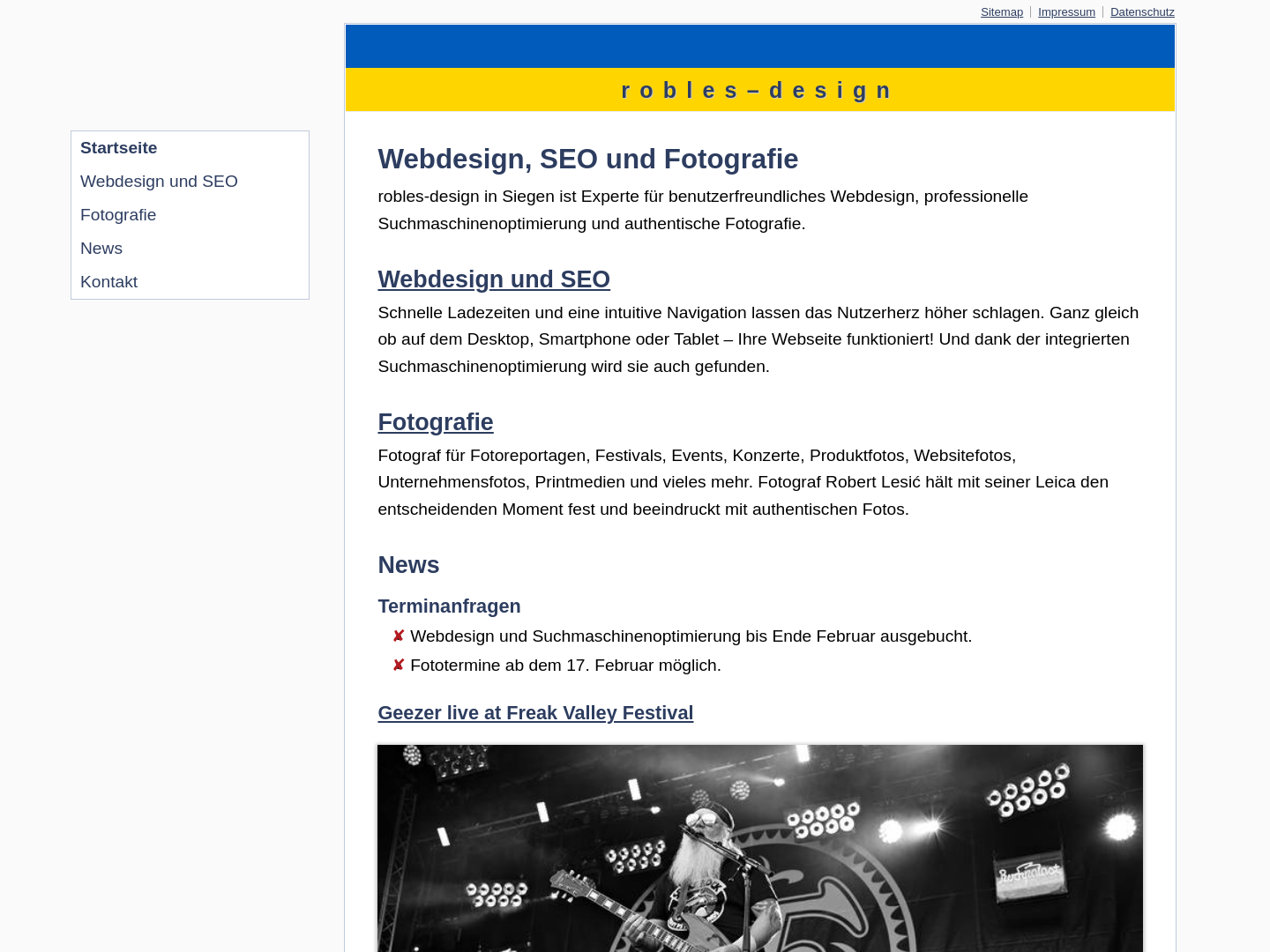
Task: Open Kontakt in the sidebar menu
Action: tap(190, 282)
